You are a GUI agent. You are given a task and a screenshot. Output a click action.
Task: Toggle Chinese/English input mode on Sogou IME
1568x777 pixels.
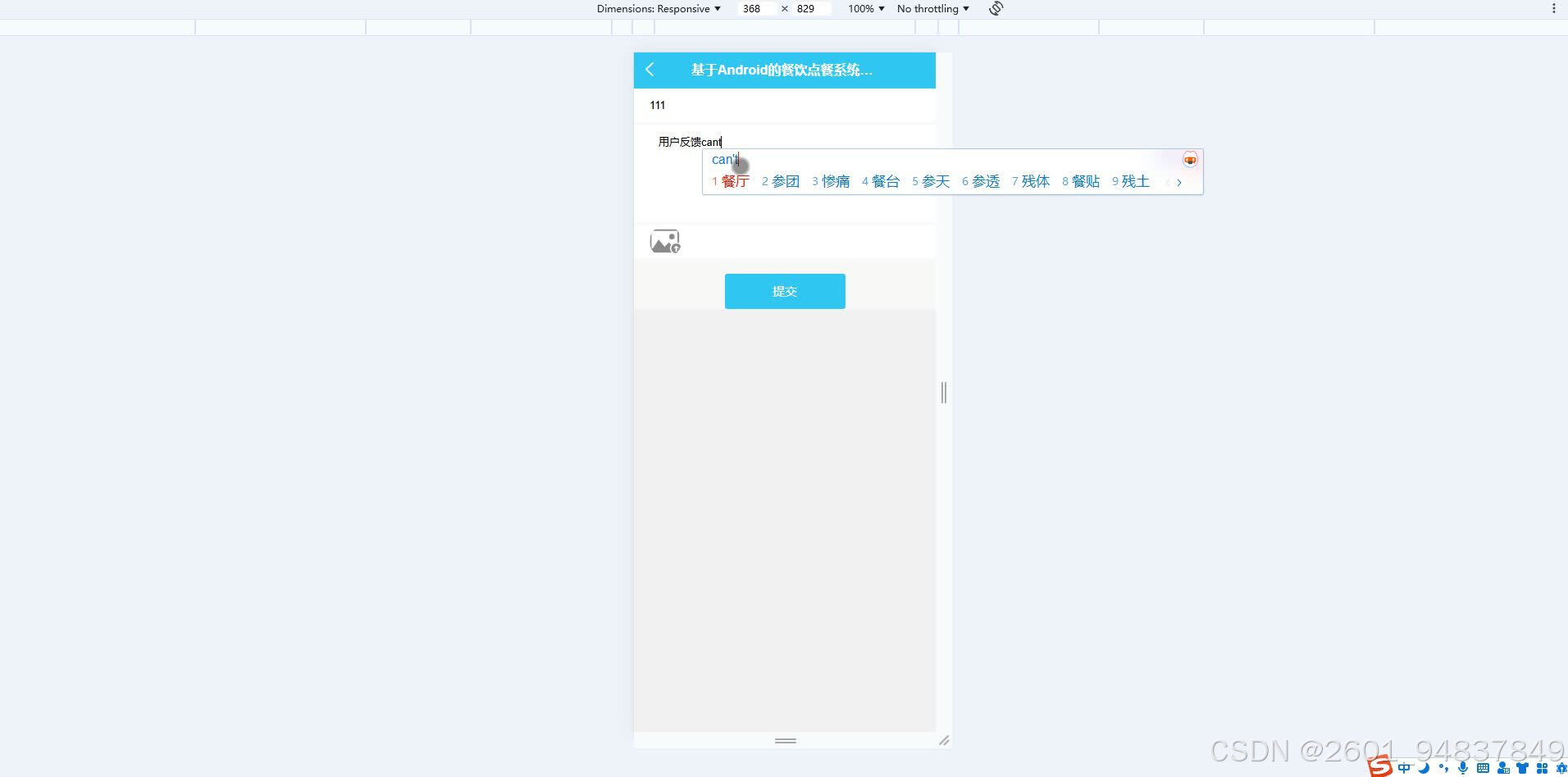point(1405,767)
